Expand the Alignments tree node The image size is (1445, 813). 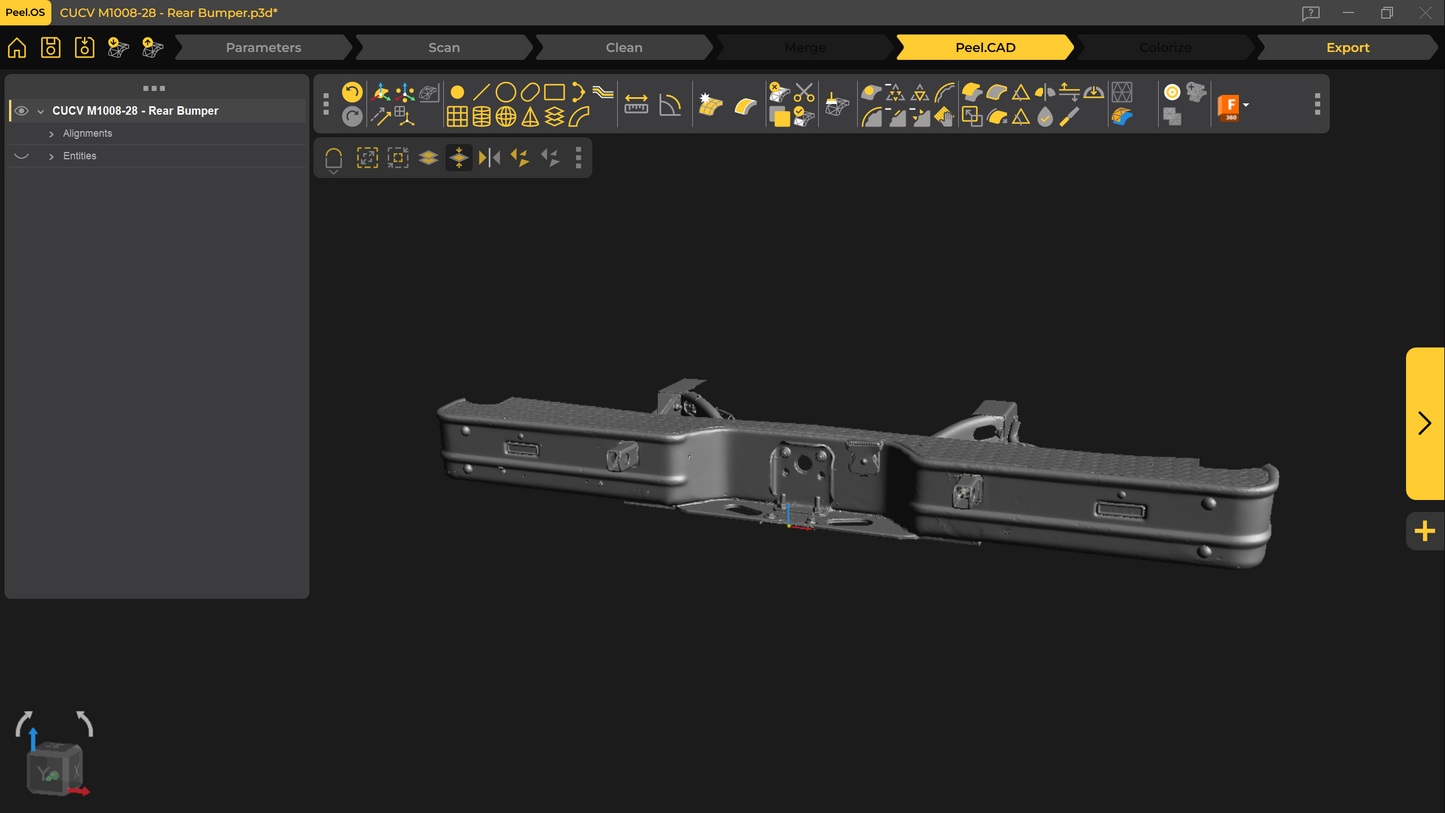point(51,134)
